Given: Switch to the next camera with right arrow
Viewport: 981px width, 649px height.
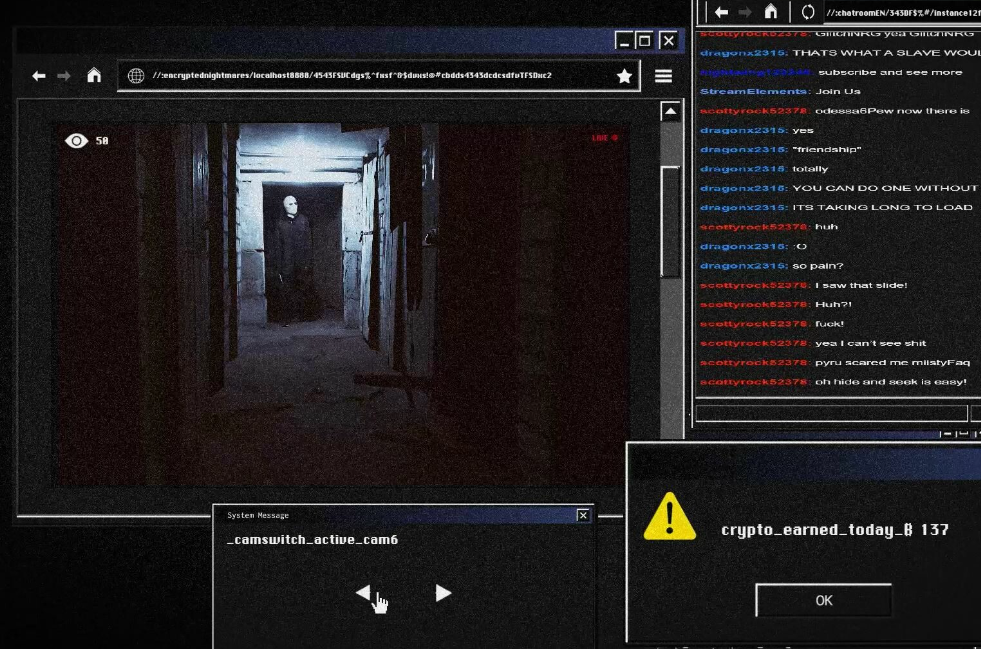Looking at the screenshot, I should point(443,593).
